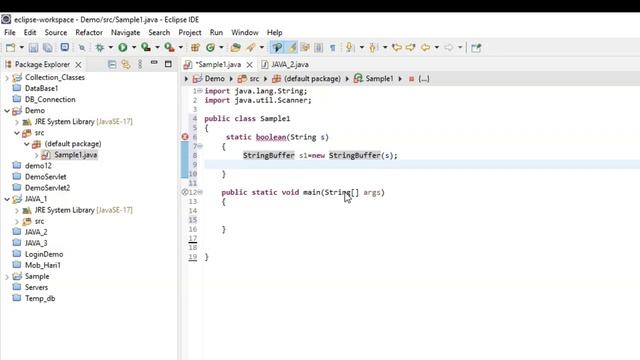Click the Previous Annotation icon

373,48
